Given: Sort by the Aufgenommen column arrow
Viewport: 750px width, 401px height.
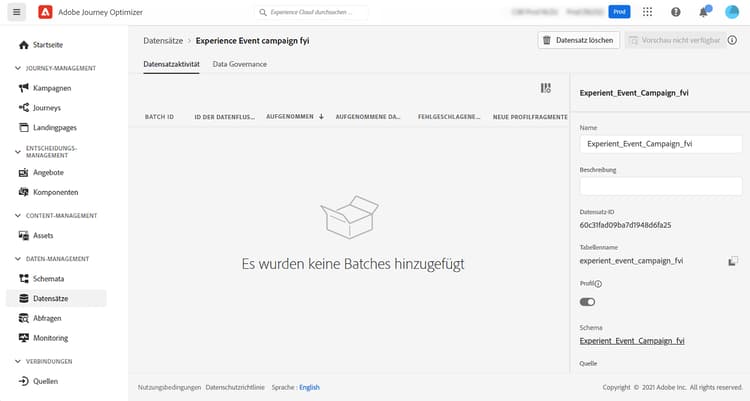Looking at the screenshot, I should [x=321, y=117].
